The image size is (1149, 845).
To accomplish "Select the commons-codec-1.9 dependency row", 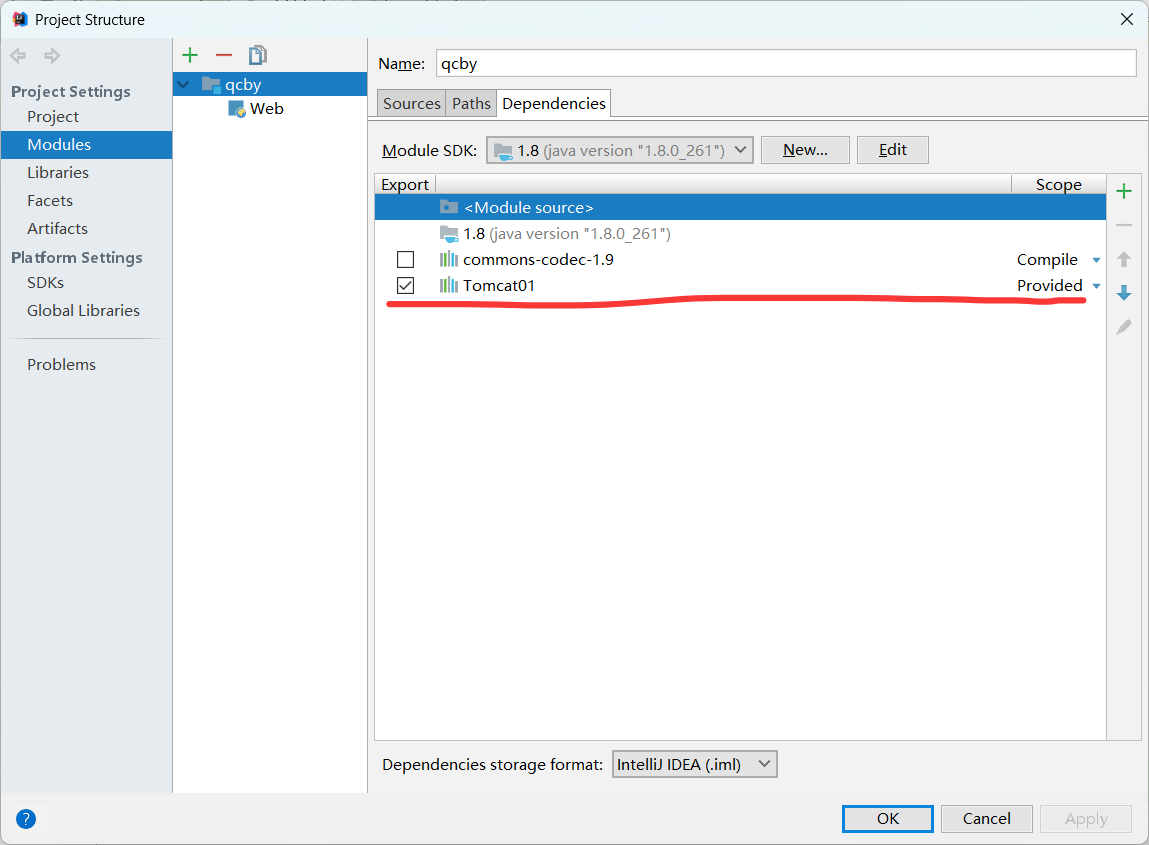I will [x=740, y=259].
